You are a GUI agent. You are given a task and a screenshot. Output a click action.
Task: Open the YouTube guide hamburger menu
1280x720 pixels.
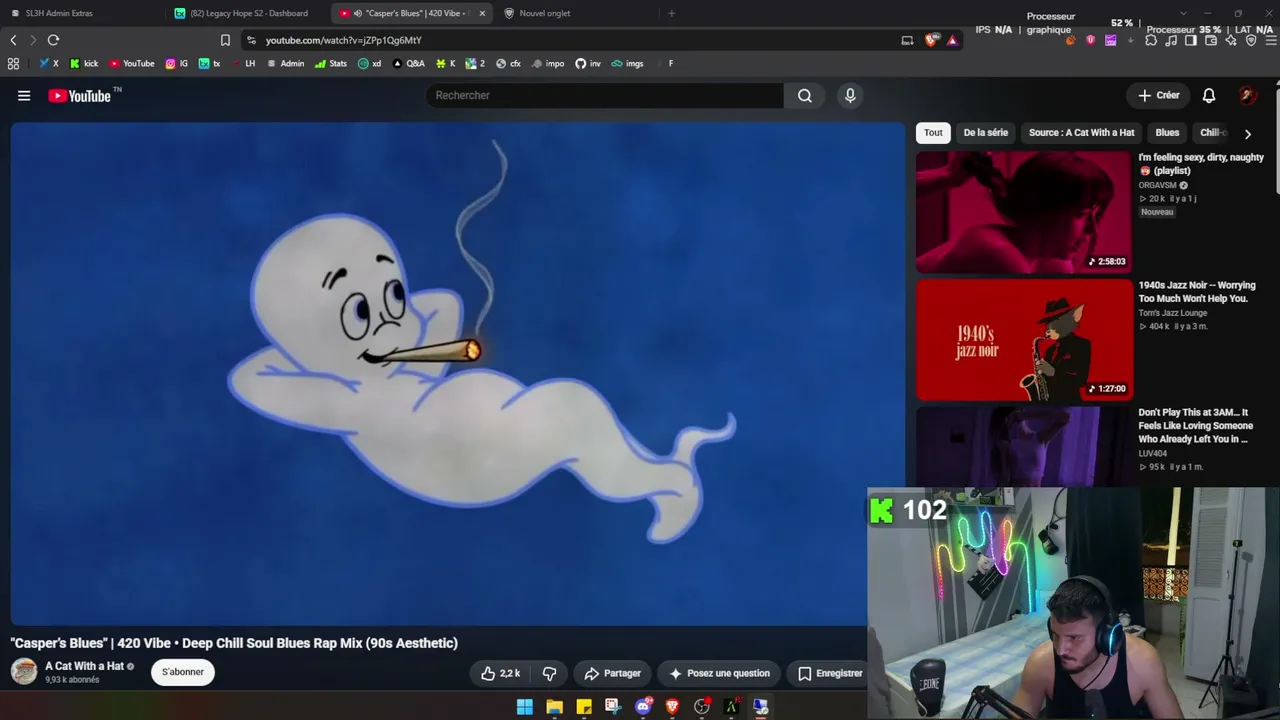24,95
